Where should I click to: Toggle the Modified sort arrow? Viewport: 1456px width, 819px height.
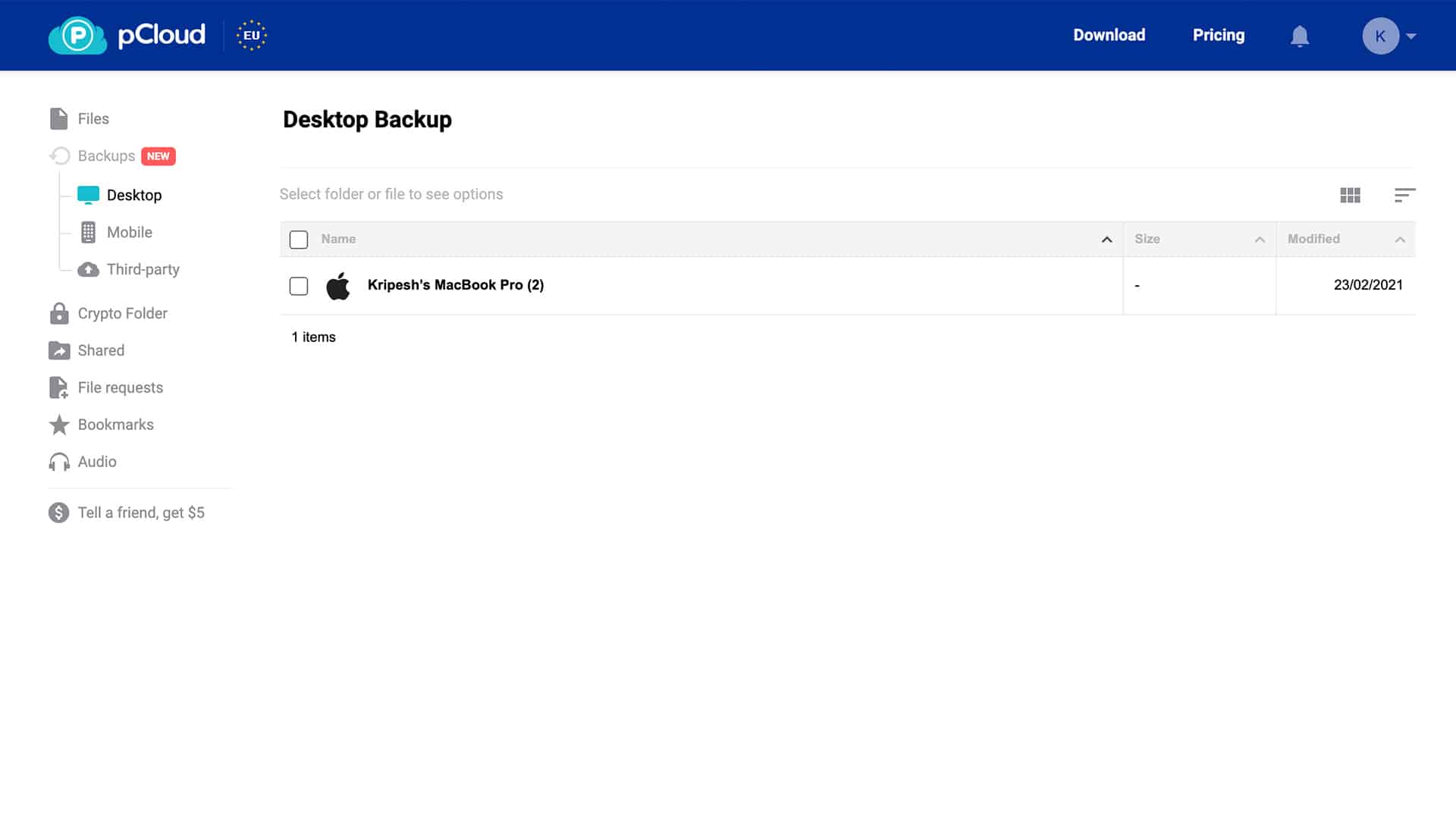[1400, 240]
